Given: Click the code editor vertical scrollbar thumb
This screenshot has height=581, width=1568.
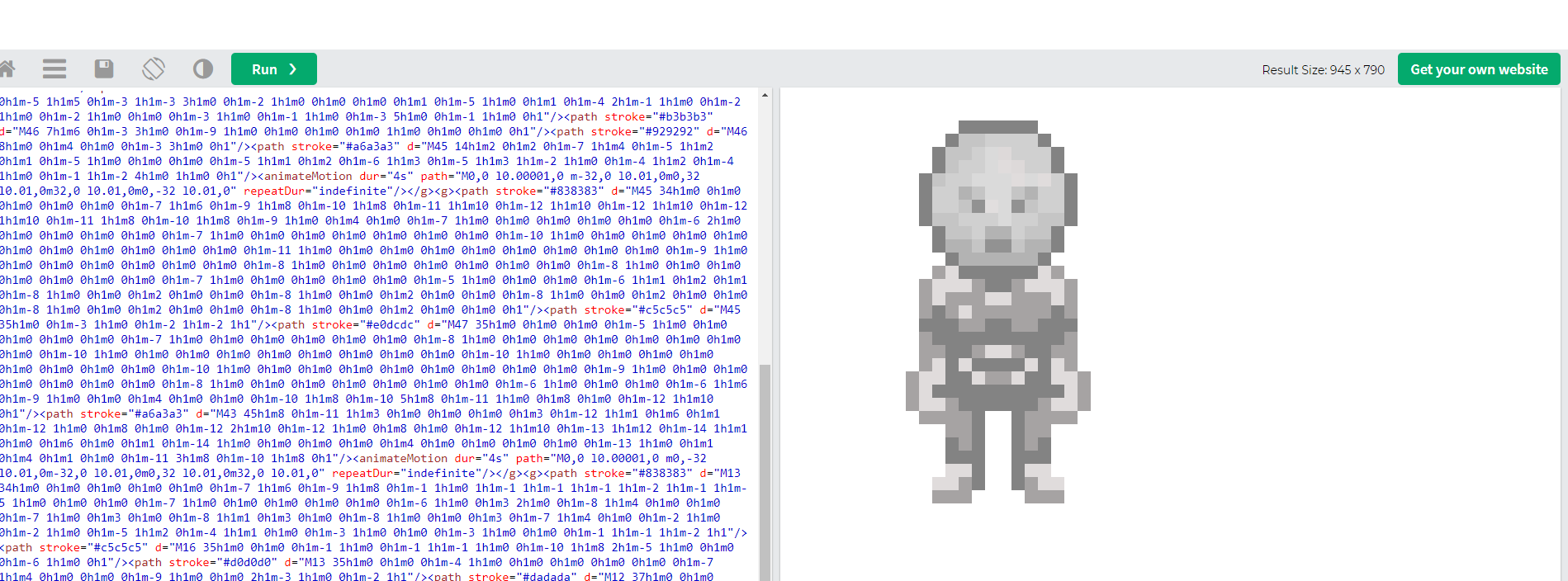Looking at the screenshot, I should [x=765, y=472].
